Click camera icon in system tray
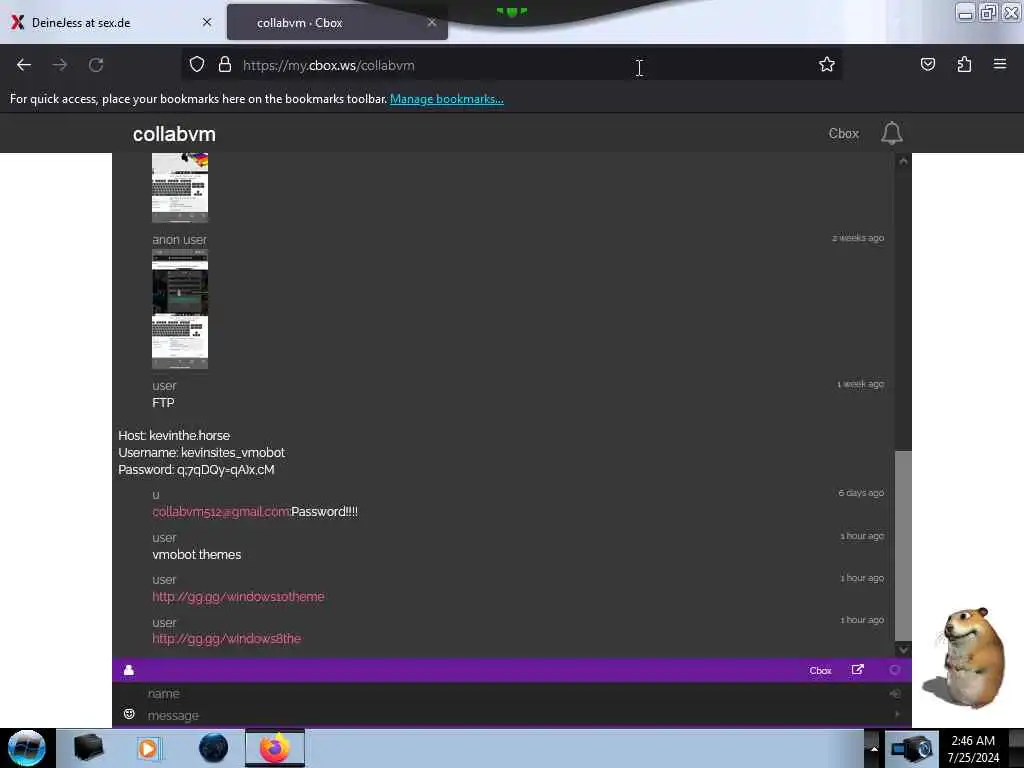Screen dimensions: 1024x768 pyautogui.click(x=912, y=749)
